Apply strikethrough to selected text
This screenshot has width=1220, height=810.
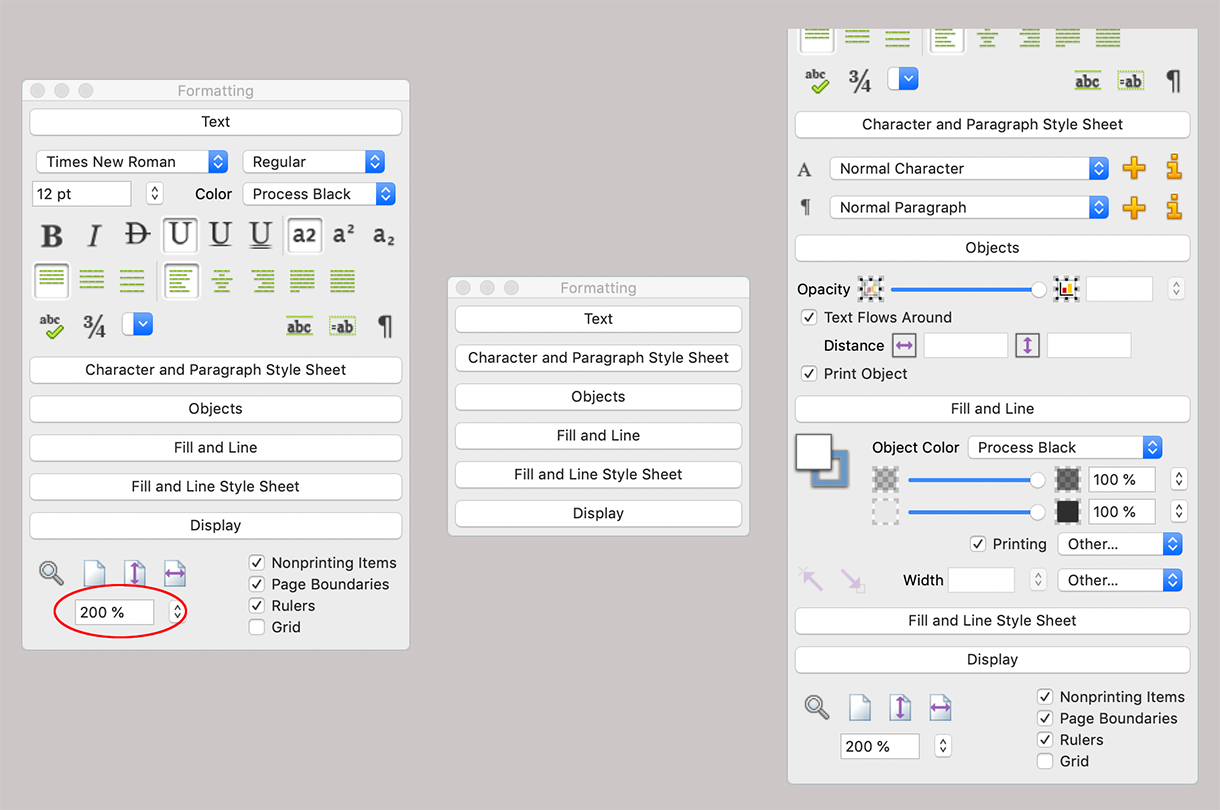137,235
